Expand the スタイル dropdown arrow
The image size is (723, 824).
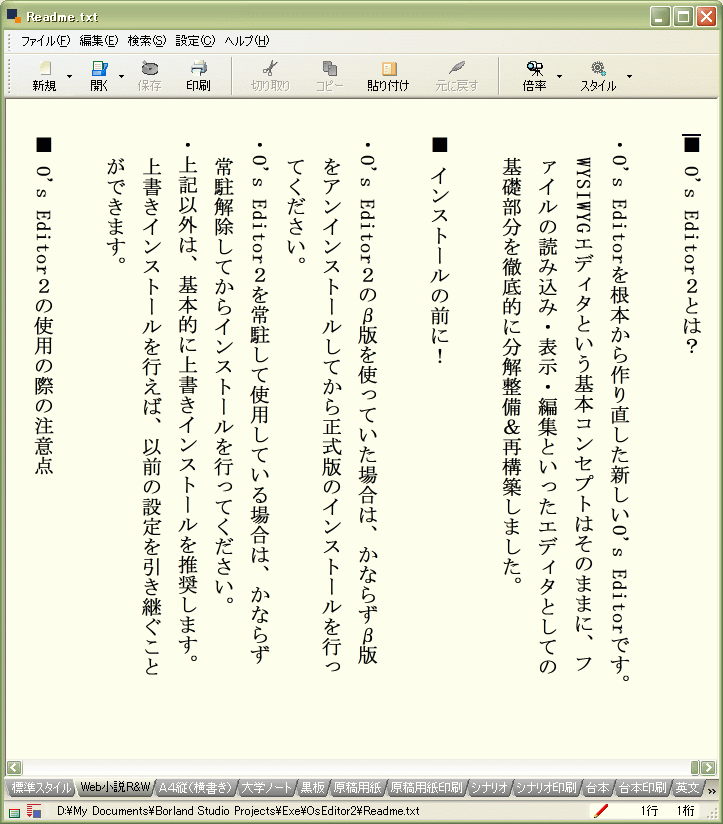(629, 76)
